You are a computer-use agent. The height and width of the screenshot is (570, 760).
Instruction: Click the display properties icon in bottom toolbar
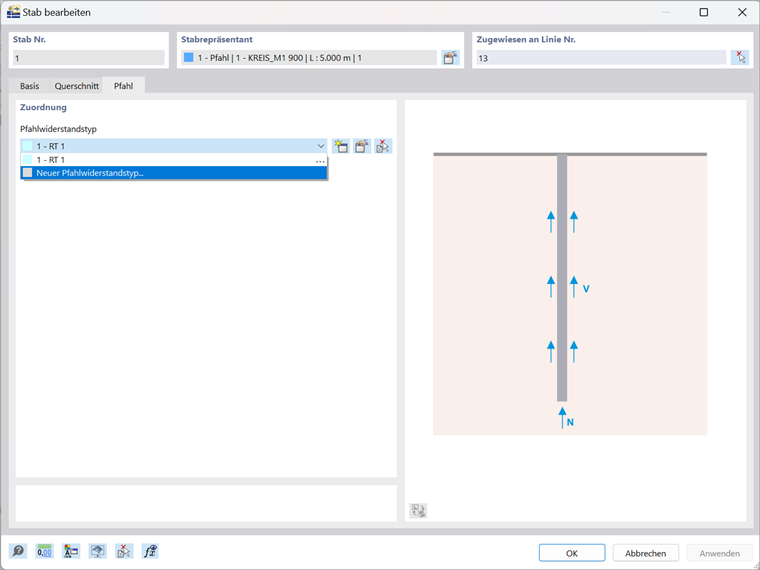tap(71, 551)
